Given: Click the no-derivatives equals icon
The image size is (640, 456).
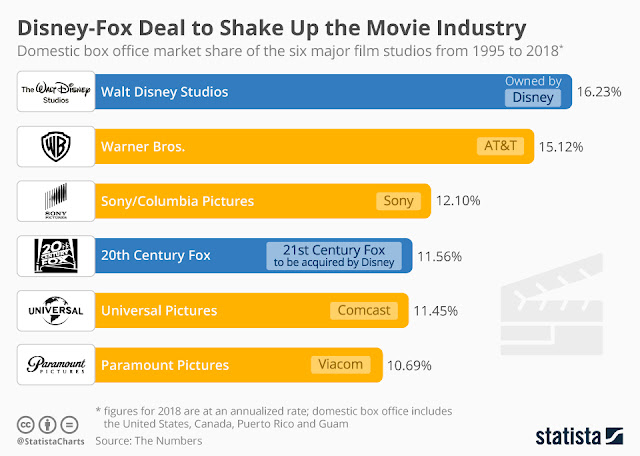Looking at the screenshot, I should pyautogui.click(x=69, y=425).
